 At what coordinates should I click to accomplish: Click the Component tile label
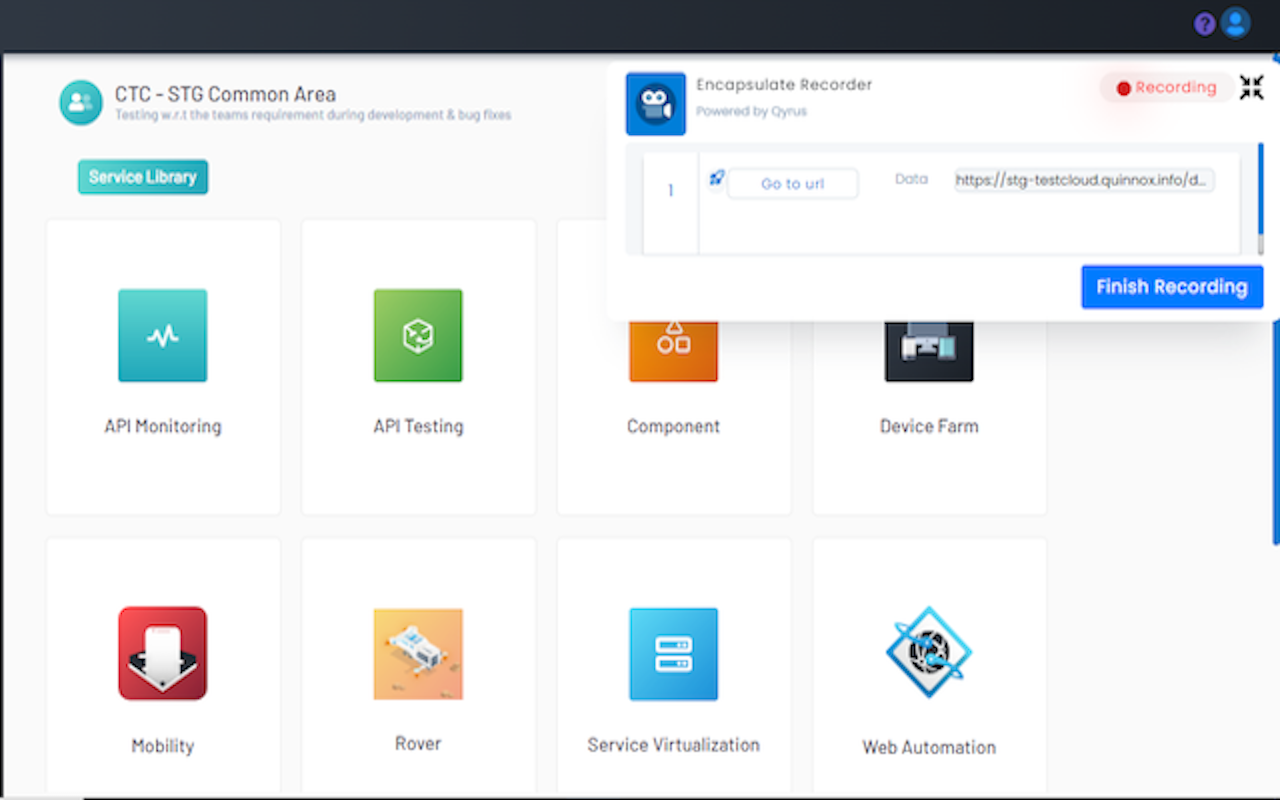[x=673, y=426]
